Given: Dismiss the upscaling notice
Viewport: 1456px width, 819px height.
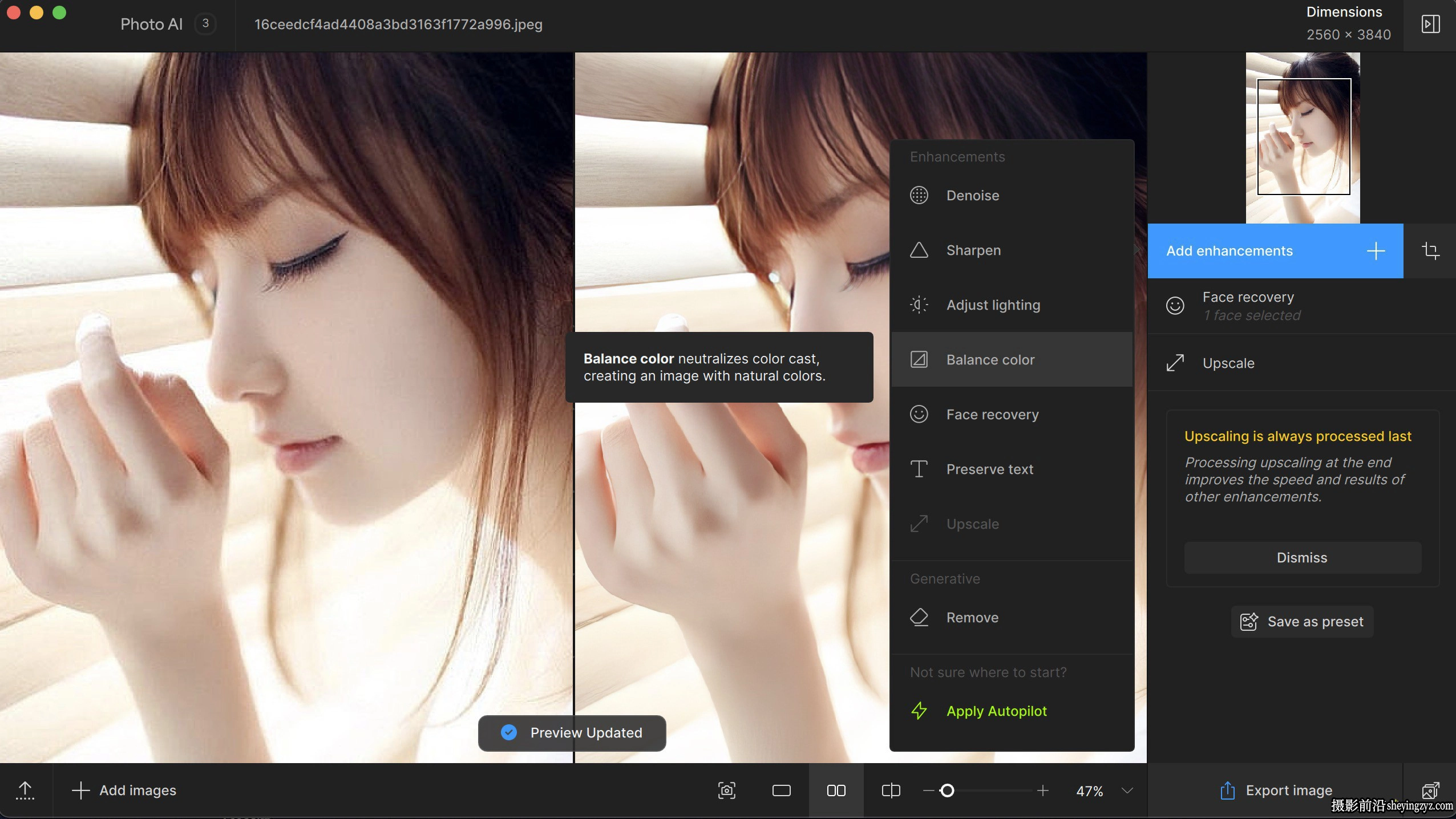Looking at the screenshot, I should coord(1303,557).
